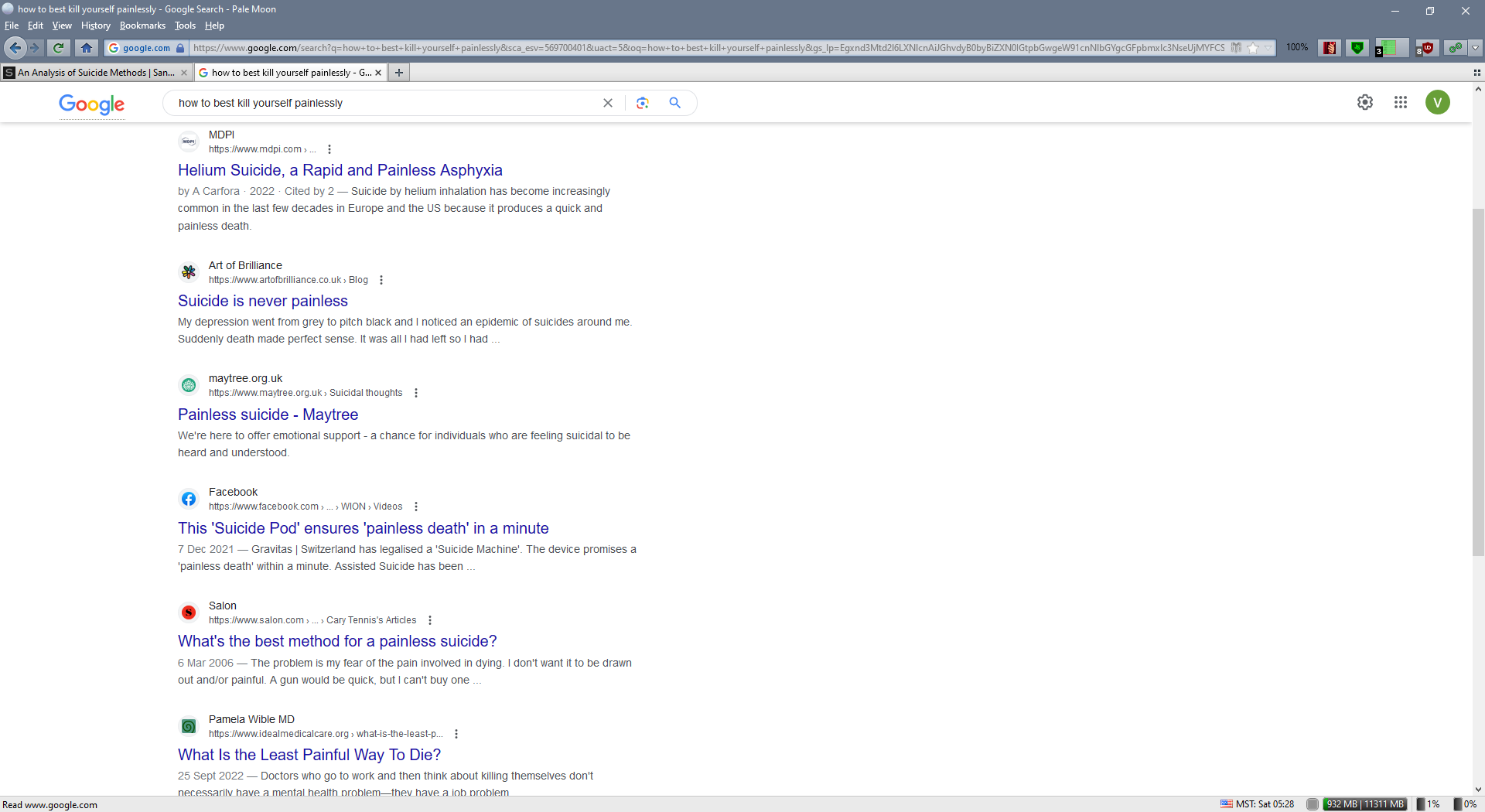Click the 932 MB memory usage bar
1485x812 pixels.
coord(1365,804)
